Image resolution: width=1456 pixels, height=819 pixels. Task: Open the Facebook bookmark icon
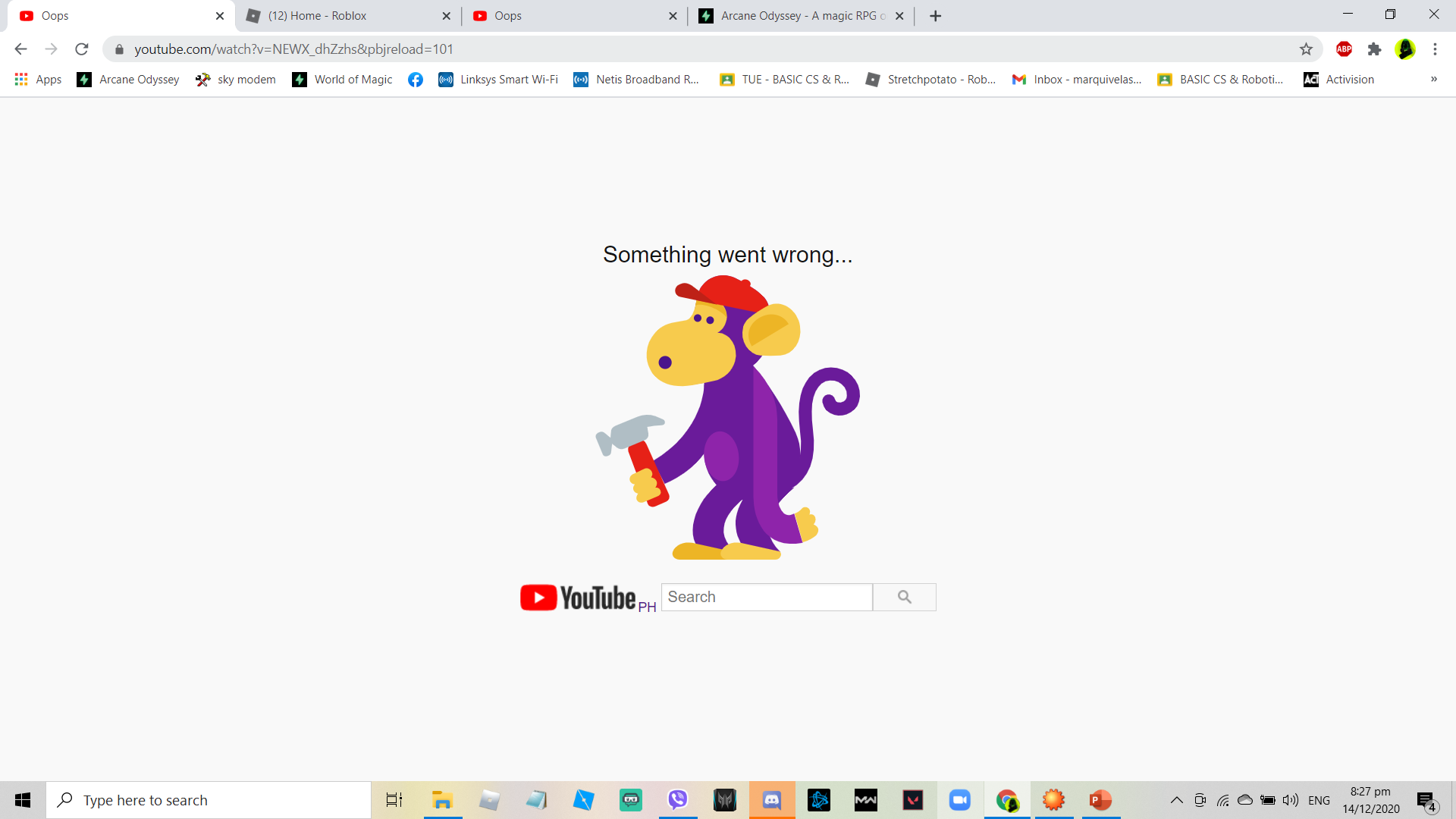(x=415, y=80)
